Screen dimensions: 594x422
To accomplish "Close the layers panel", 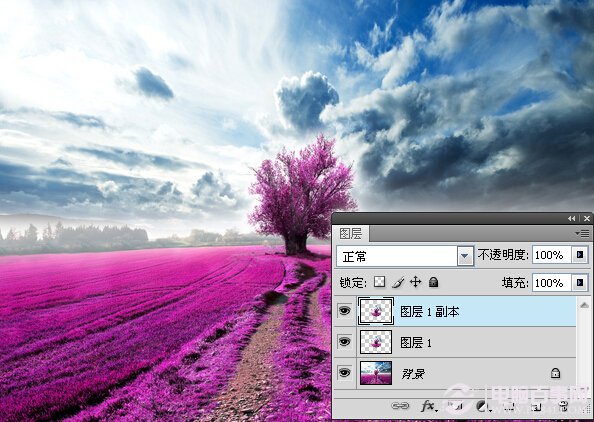I will [587, 219].
